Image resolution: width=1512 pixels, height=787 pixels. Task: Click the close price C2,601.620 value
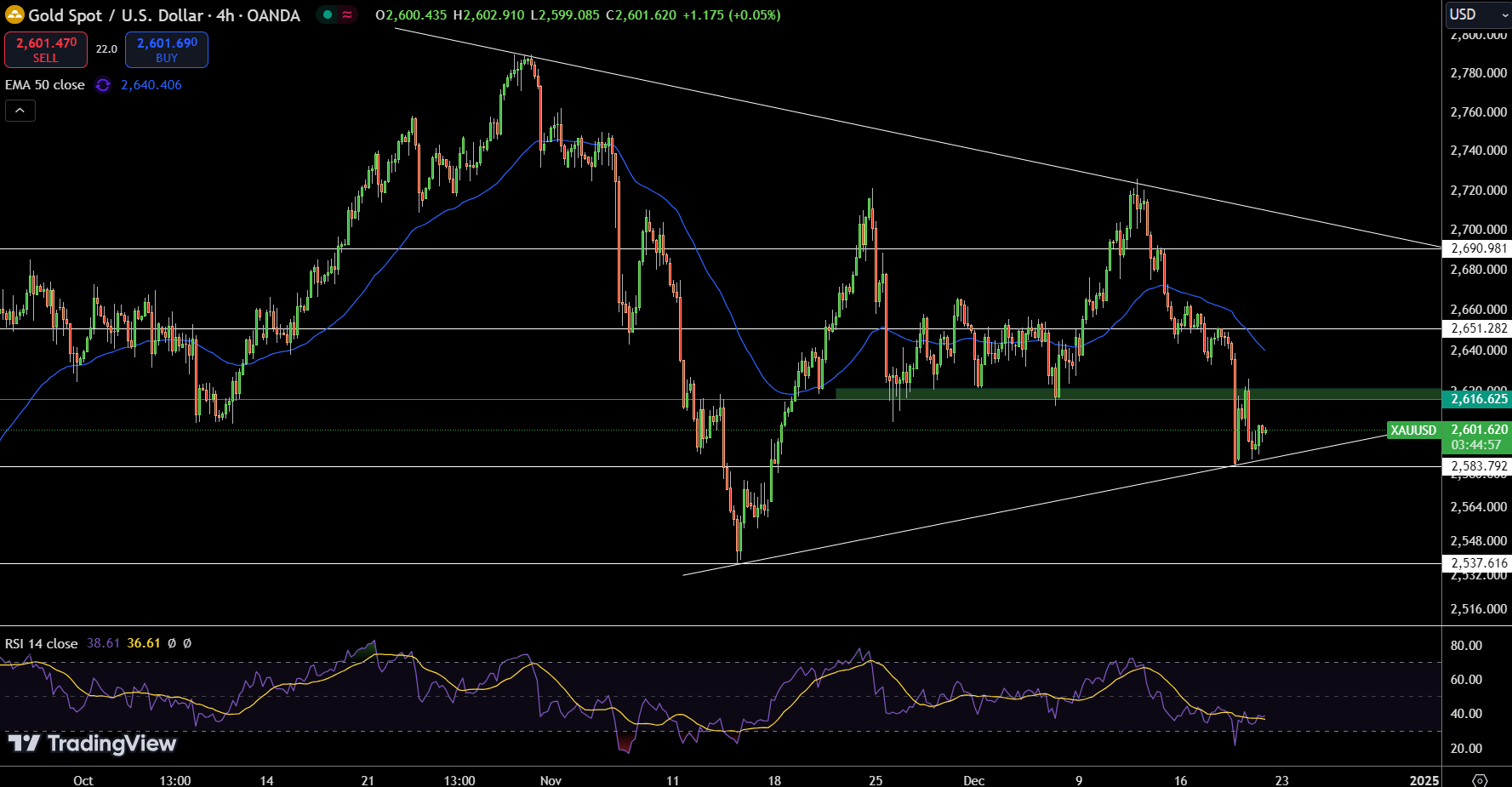pyautogui.click(x=642, y=15)
